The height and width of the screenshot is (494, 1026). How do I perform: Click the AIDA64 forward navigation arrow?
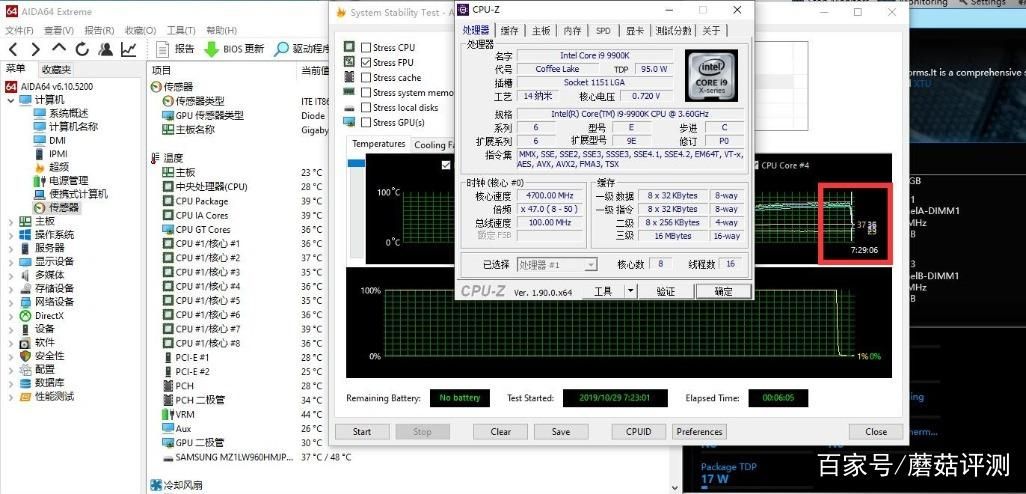(35, 49)
